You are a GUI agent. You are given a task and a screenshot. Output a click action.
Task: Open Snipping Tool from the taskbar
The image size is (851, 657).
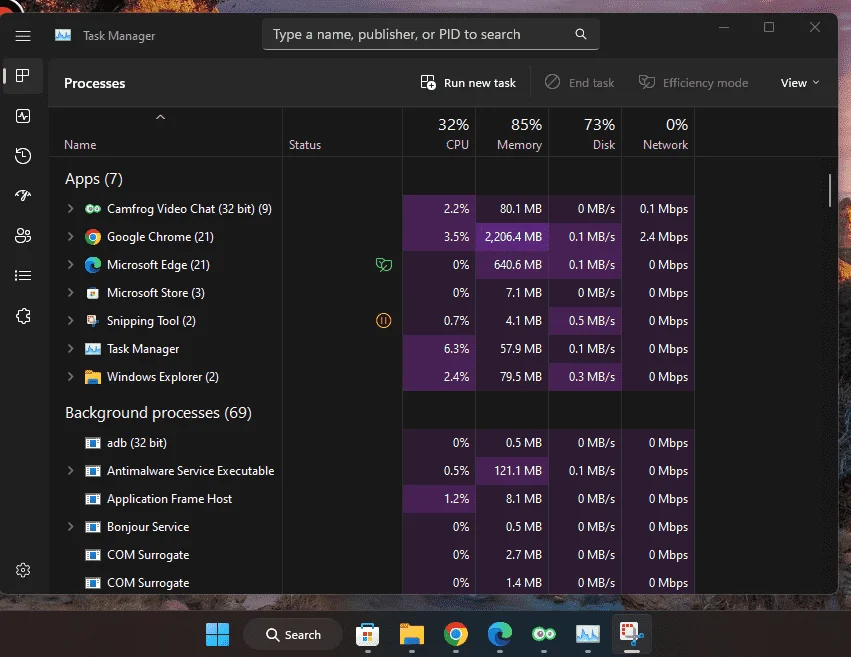pyautogui.click(x=632, y=634)
